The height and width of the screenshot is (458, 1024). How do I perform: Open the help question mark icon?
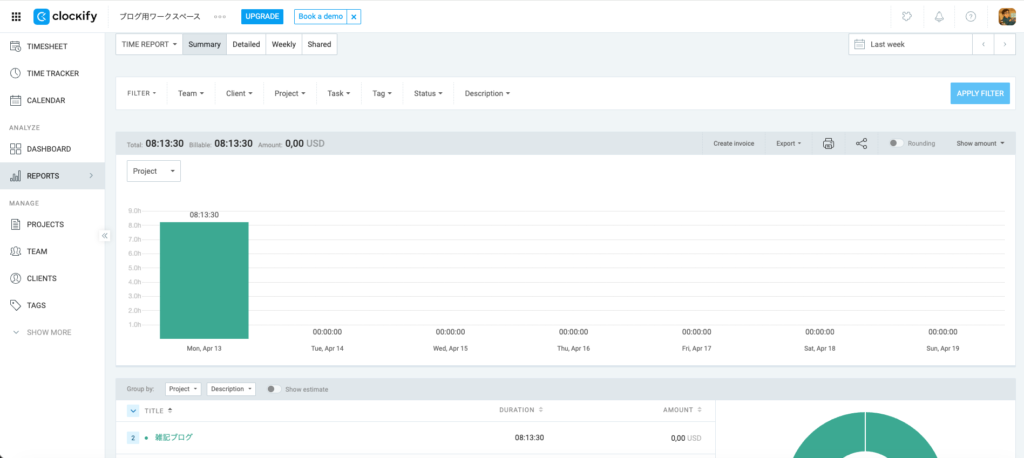(x=970, y=17)
